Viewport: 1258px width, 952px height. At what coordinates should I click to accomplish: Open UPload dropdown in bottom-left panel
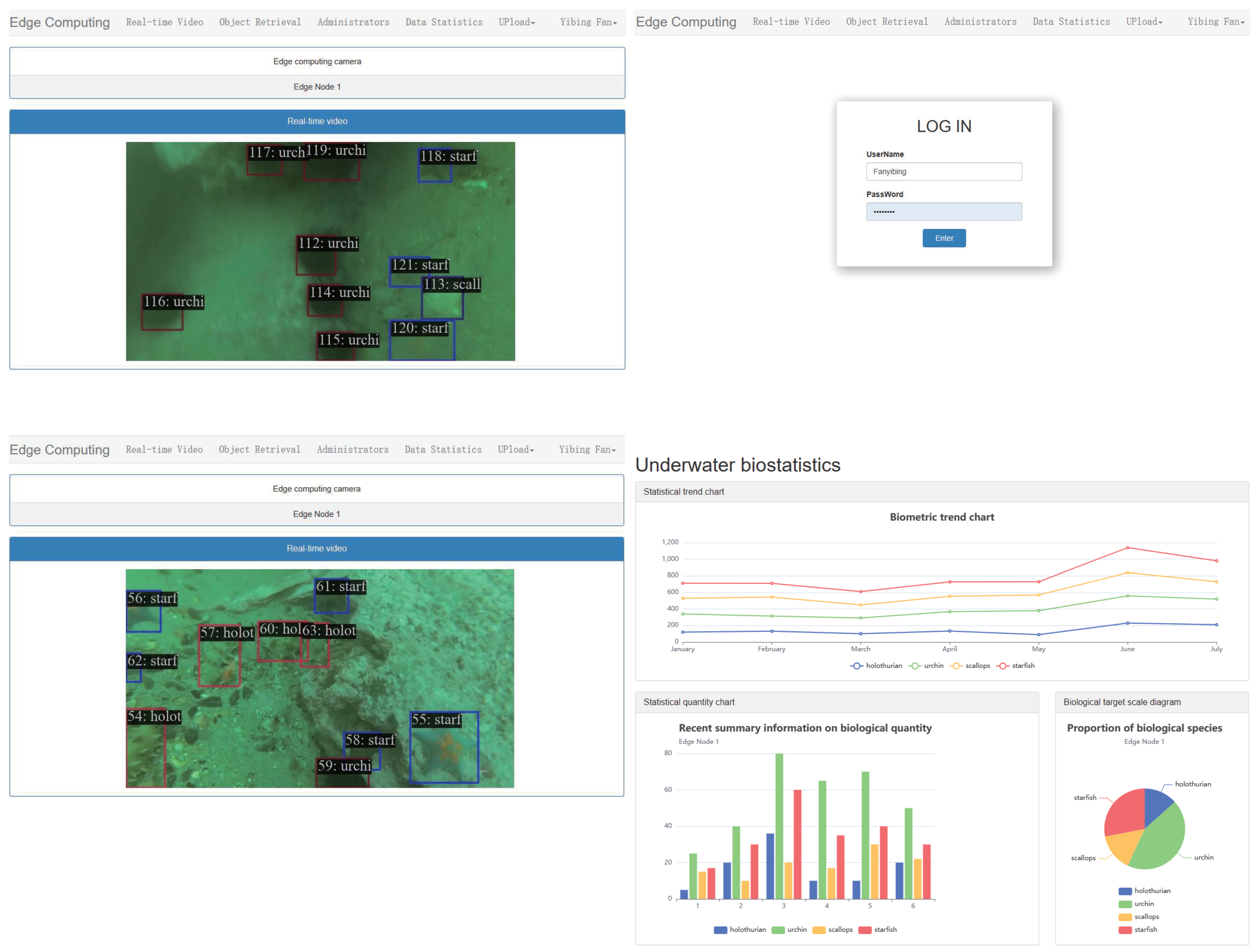(x=516, y=449)
